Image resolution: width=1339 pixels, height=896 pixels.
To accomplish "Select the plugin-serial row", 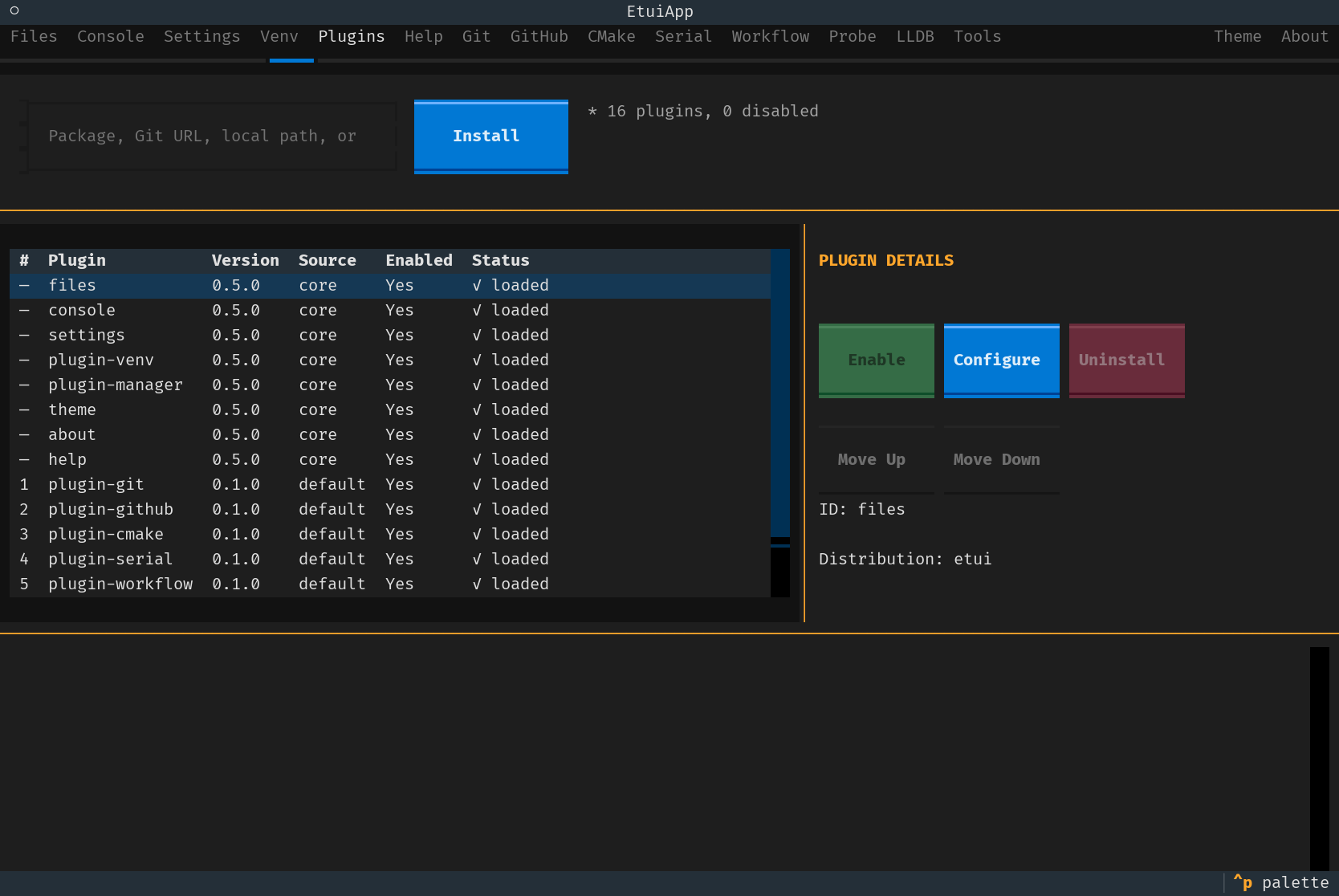I will tap(390, 560).
